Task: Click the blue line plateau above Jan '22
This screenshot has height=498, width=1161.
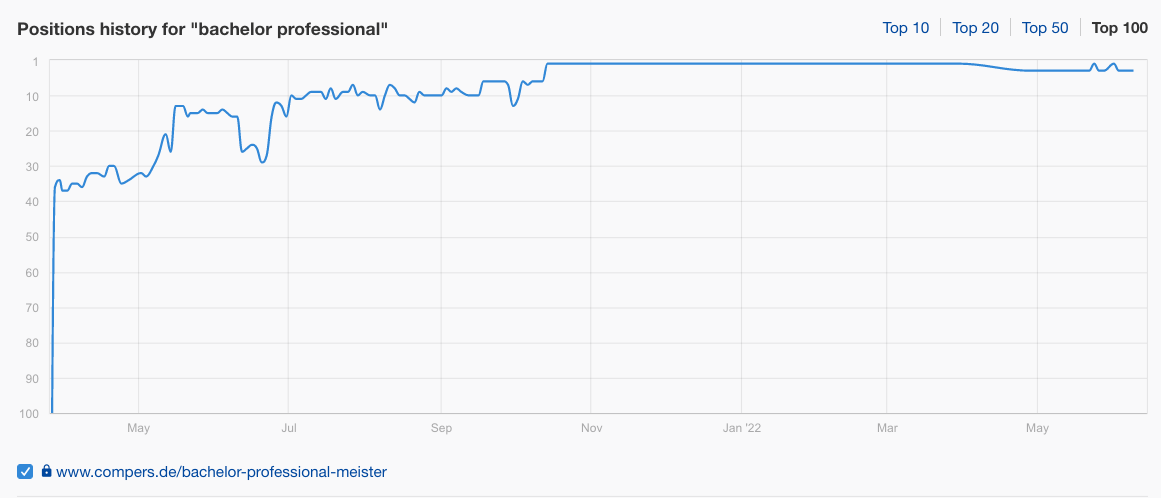Action: pos(741,64)
